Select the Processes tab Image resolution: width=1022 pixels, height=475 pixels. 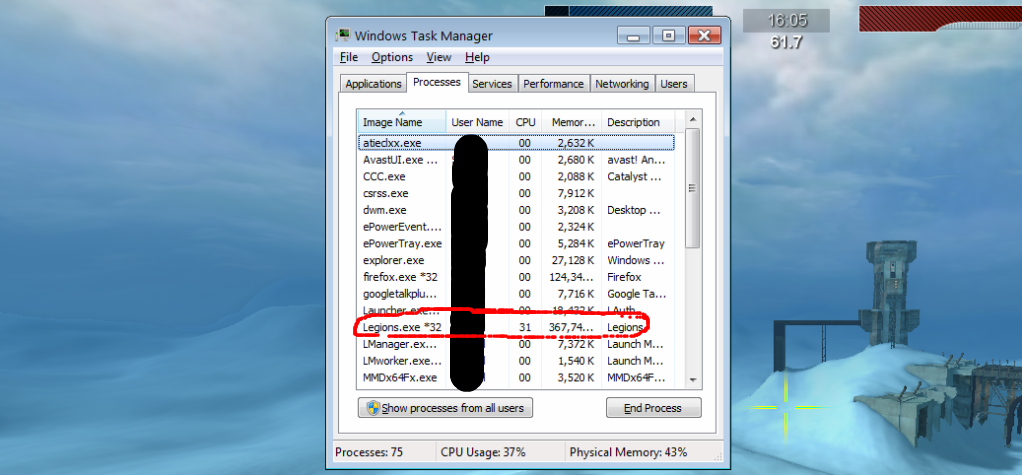tap(437, 82)
